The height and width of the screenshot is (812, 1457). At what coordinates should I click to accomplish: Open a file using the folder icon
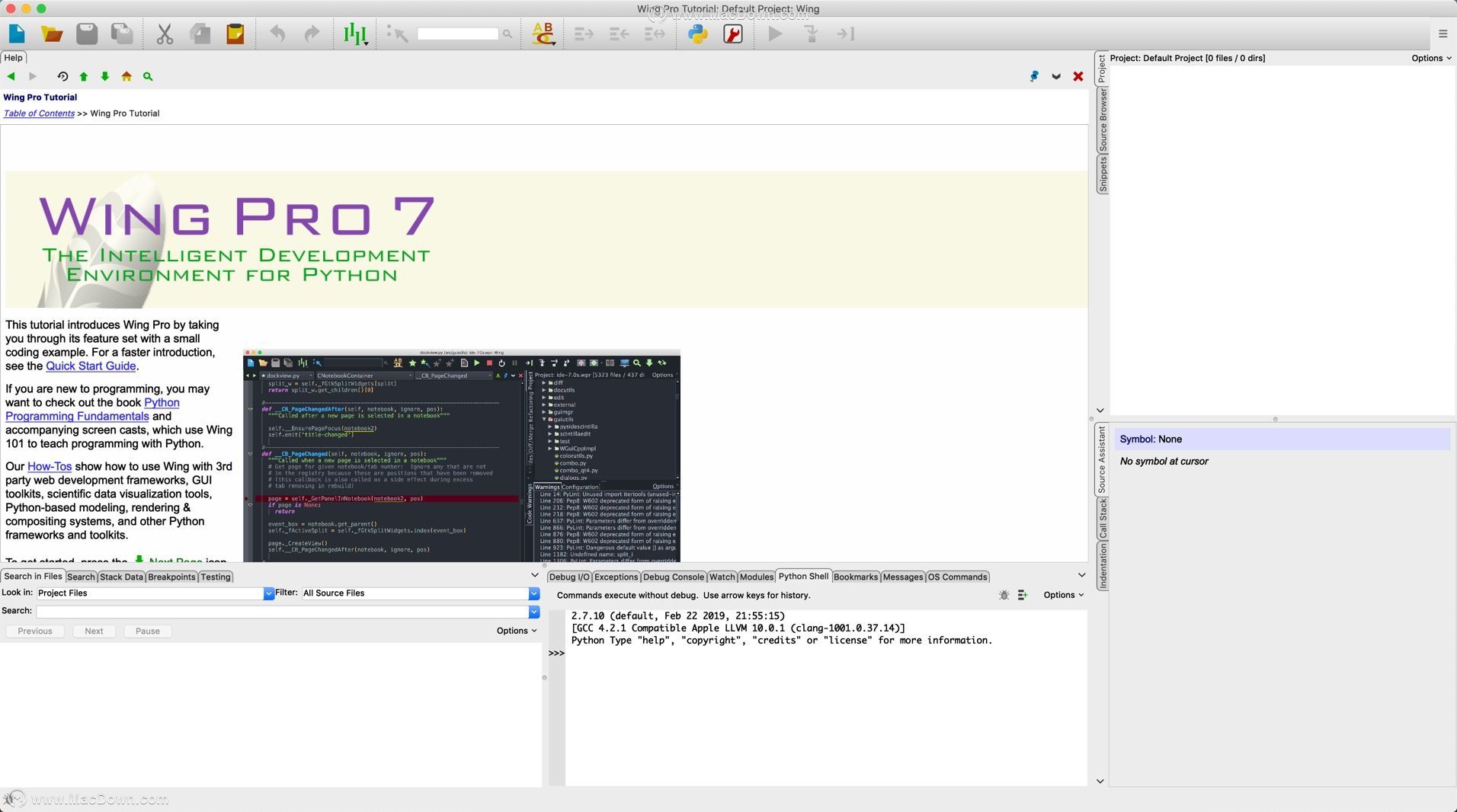point(52,34)
